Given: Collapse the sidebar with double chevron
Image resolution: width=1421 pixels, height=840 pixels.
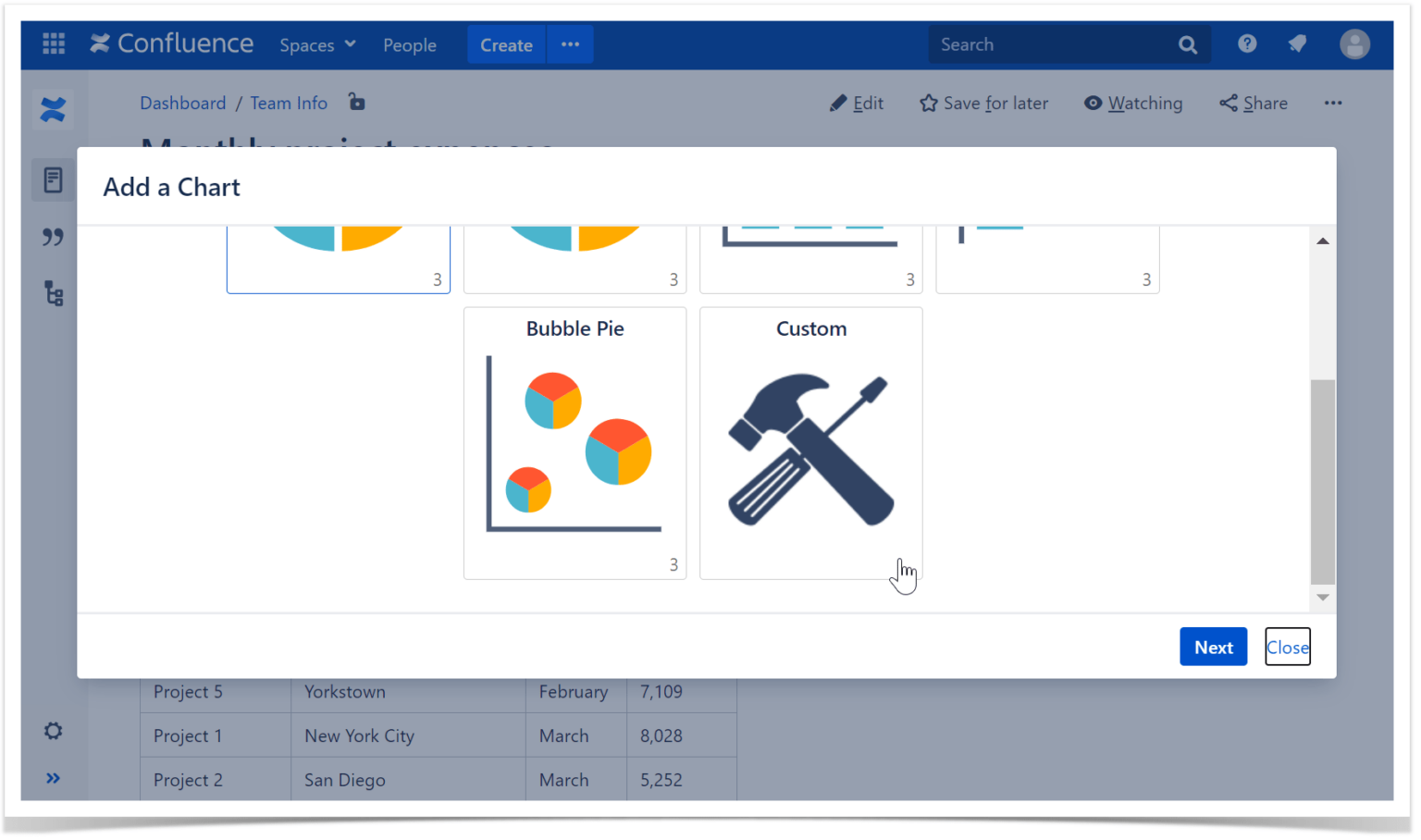Looking at the screenshot, I should tap(53, 778).
